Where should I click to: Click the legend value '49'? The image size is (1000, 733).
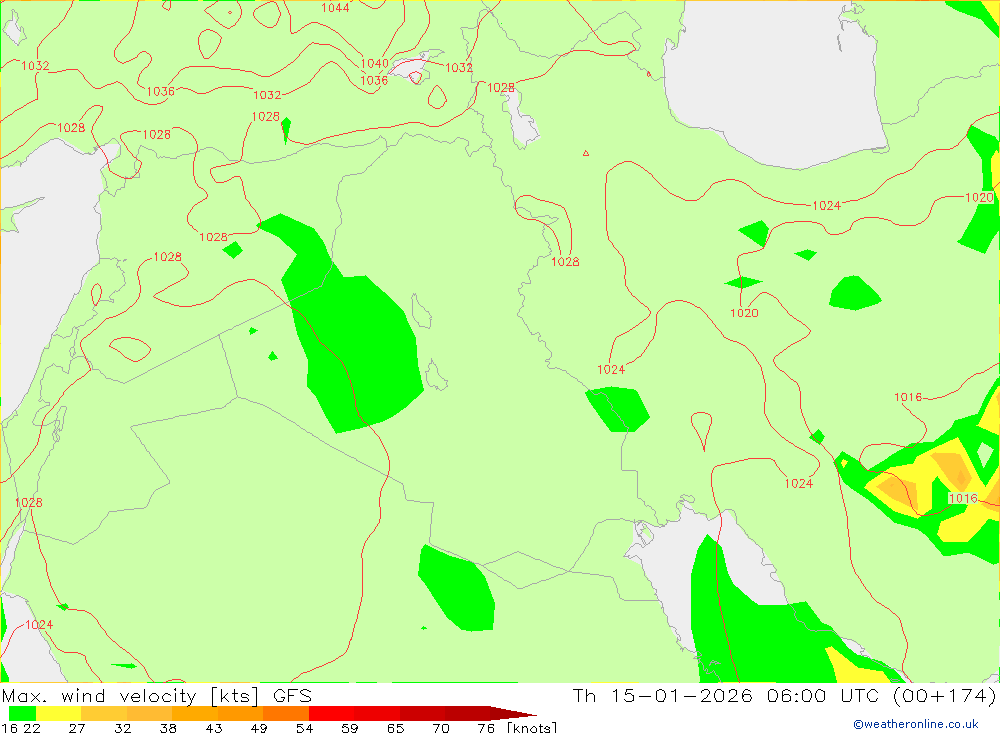(259, 728)
